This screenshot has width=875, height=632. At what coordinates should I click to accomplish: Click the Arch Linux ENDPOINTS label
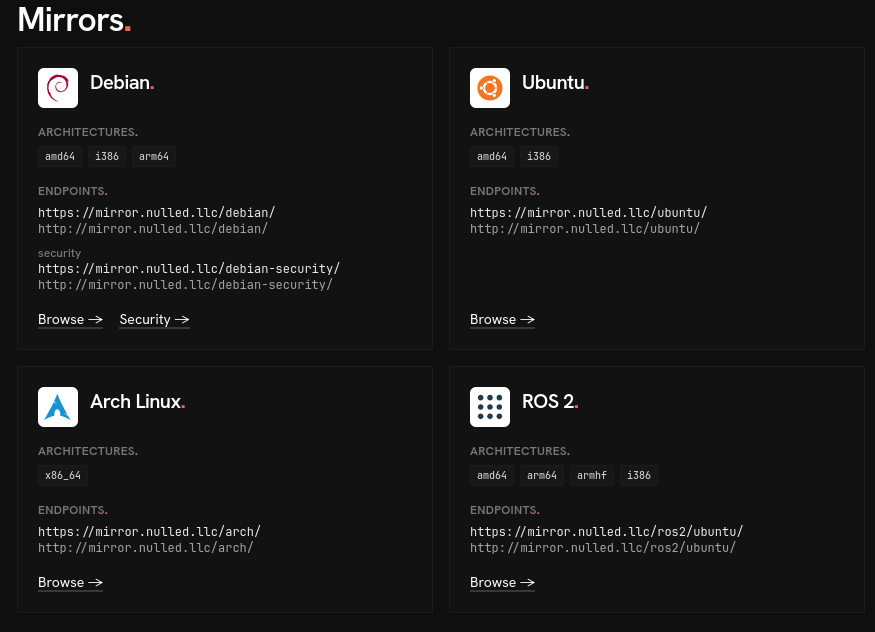pos(73,510)
